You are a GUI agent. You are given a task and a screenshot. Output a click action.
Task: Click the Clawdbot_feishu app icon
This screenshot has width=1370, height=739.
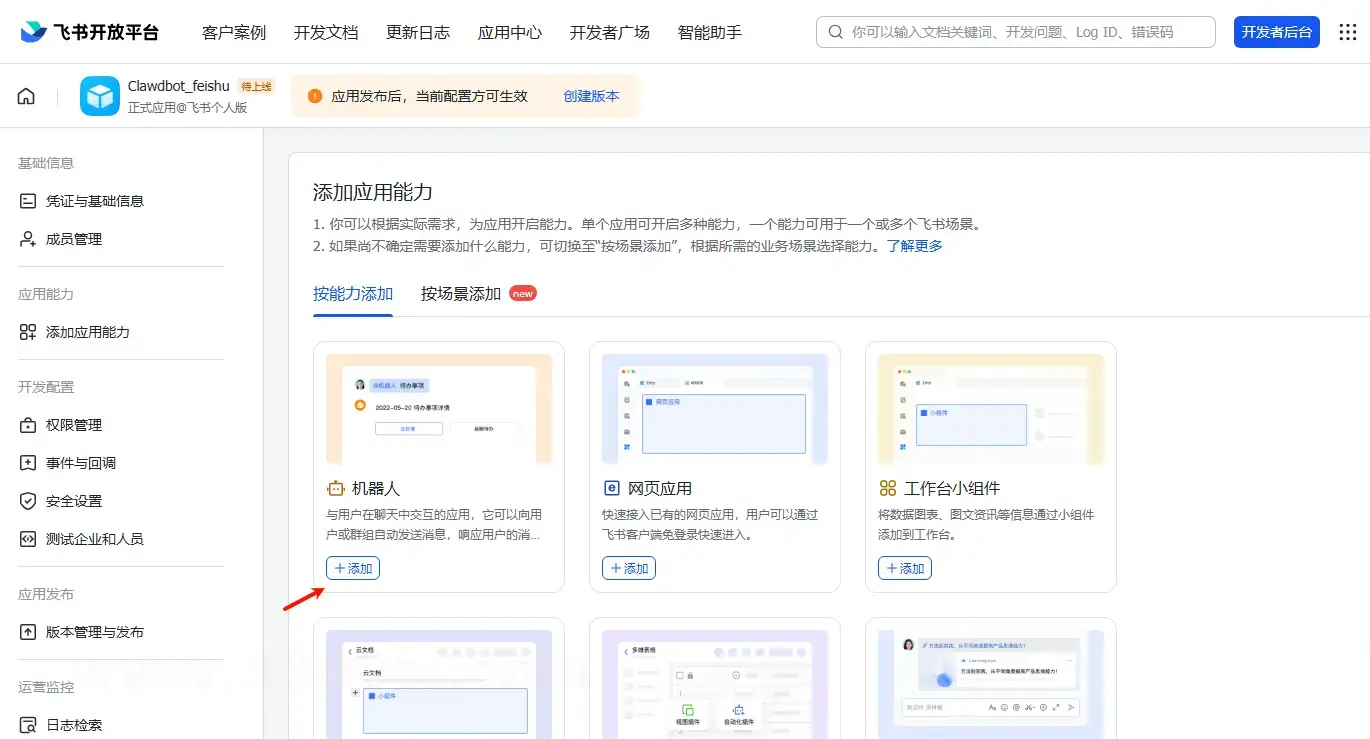[x=99, y=96]
